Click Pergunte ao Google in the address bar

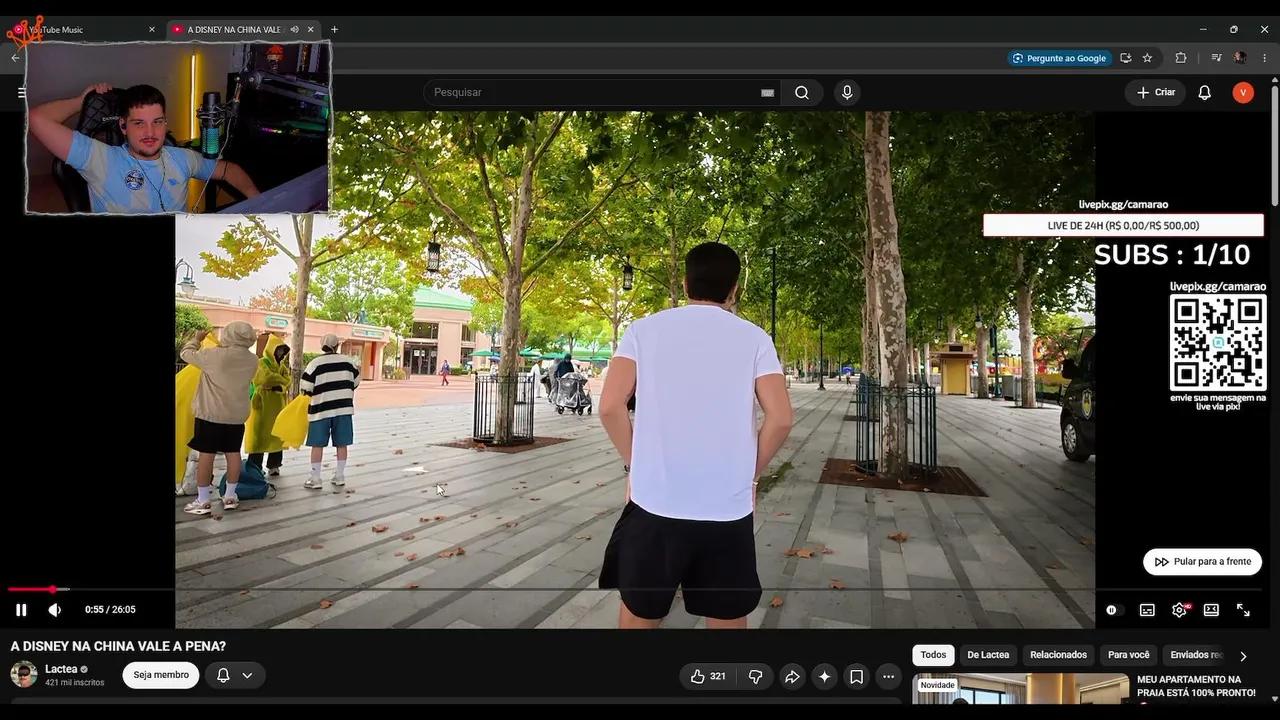point(1059,58)
